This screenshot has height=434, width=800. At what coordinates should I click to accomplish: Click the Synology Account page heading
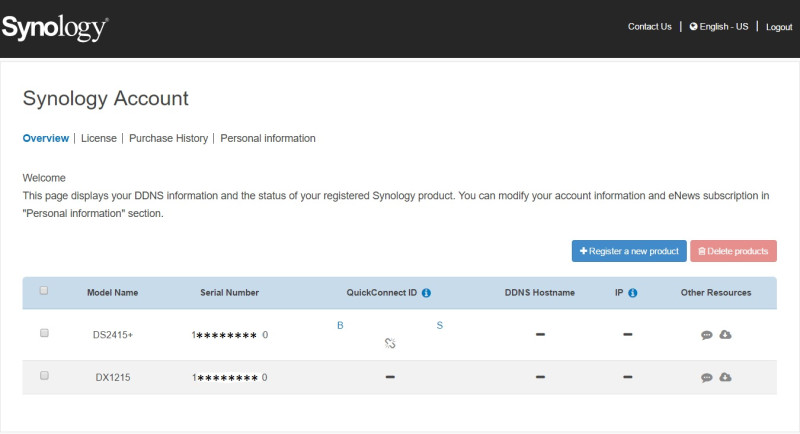coord(106,98)
